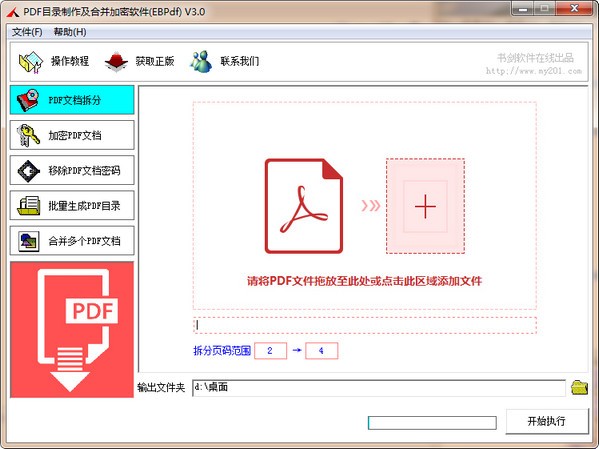Click the large red PDF download banner

(x=72, y=330)
